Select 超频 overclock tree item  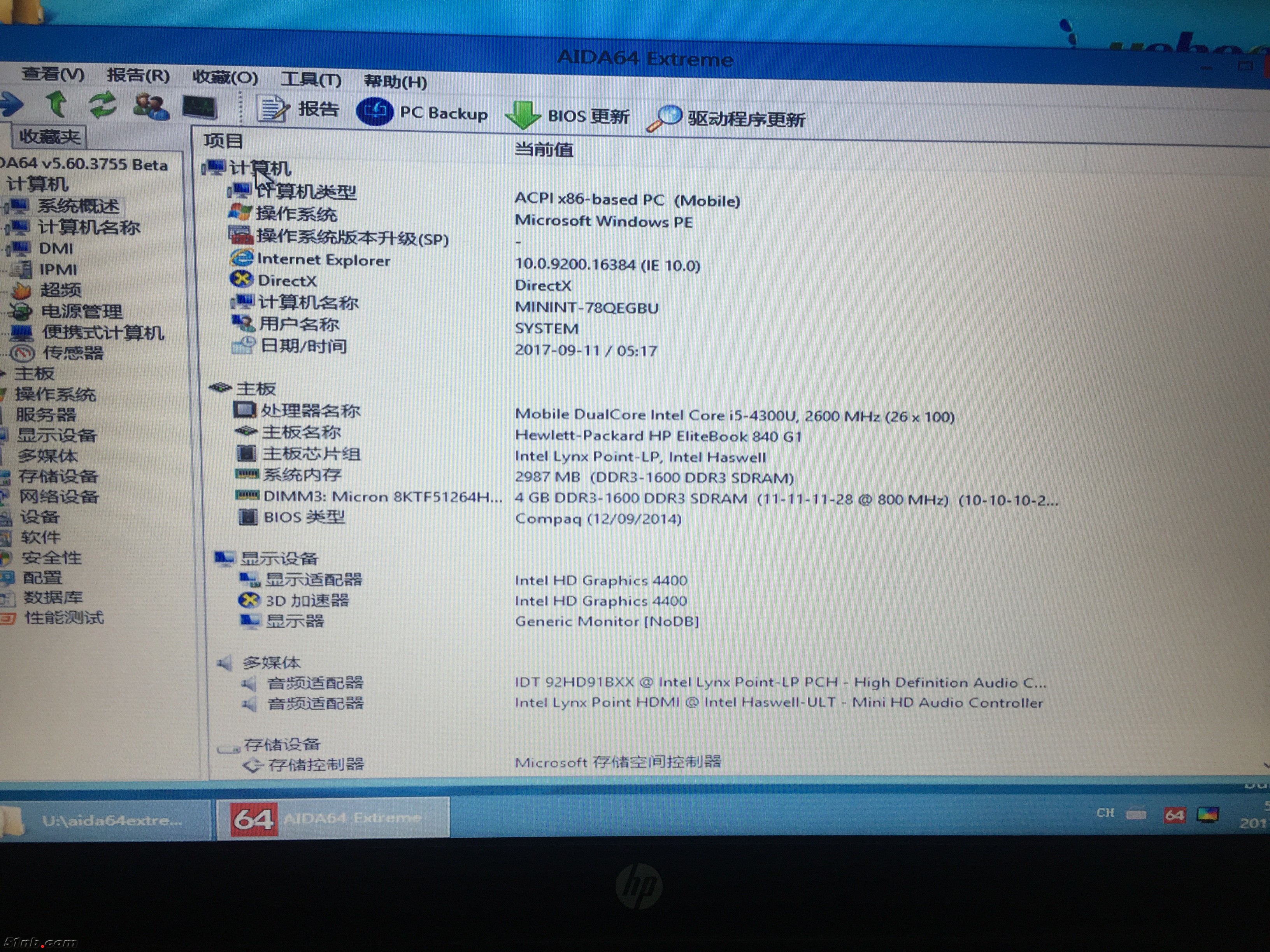click(60, 290)
